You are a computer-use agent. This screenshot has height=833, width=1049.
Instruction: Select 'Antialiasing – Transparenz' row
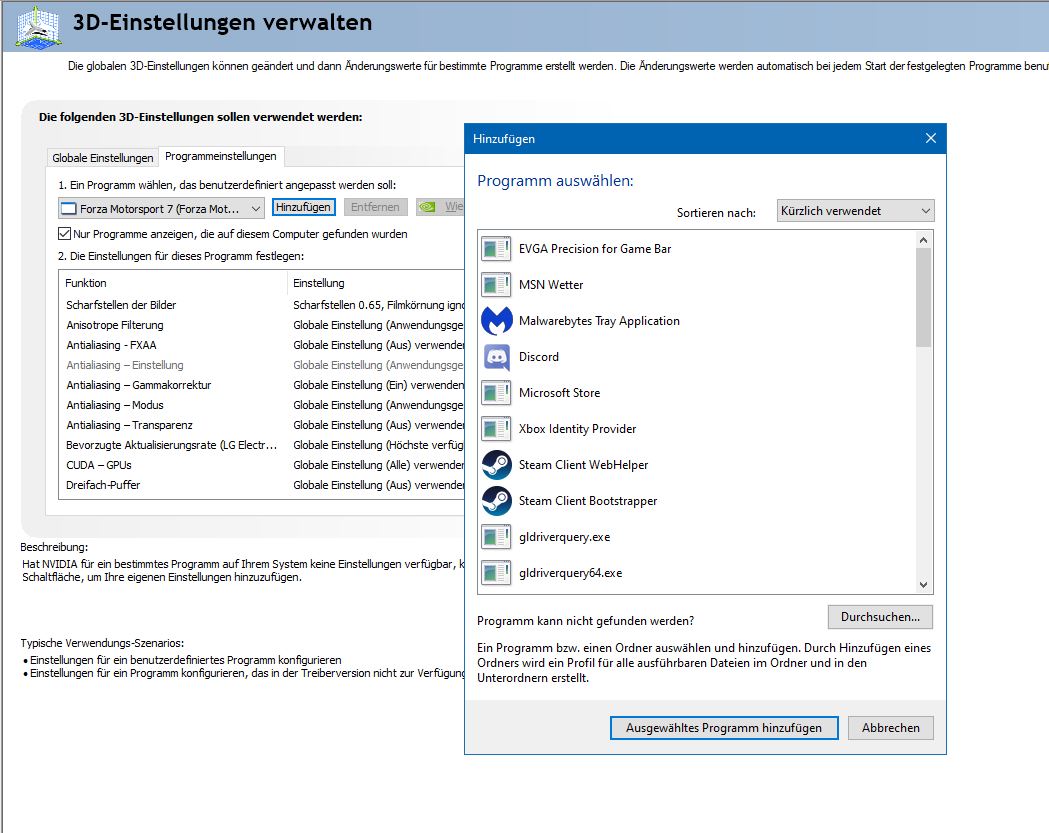pyautogui.click(x=262, y=426)
